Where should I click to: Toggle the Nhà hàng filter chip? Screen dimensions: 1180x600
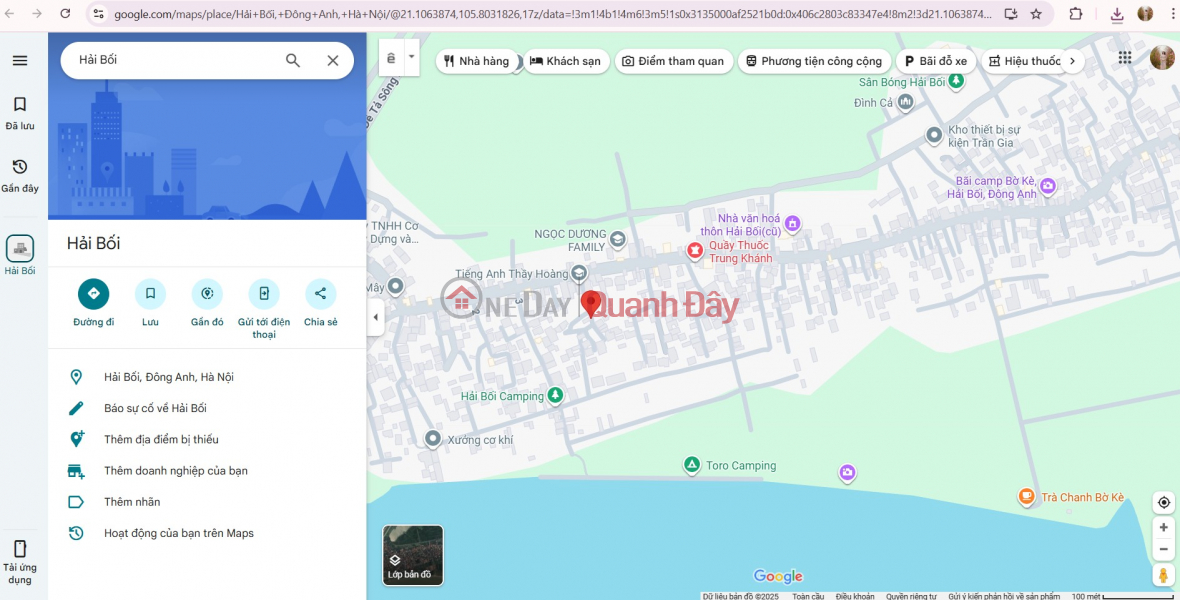(477, 61)
